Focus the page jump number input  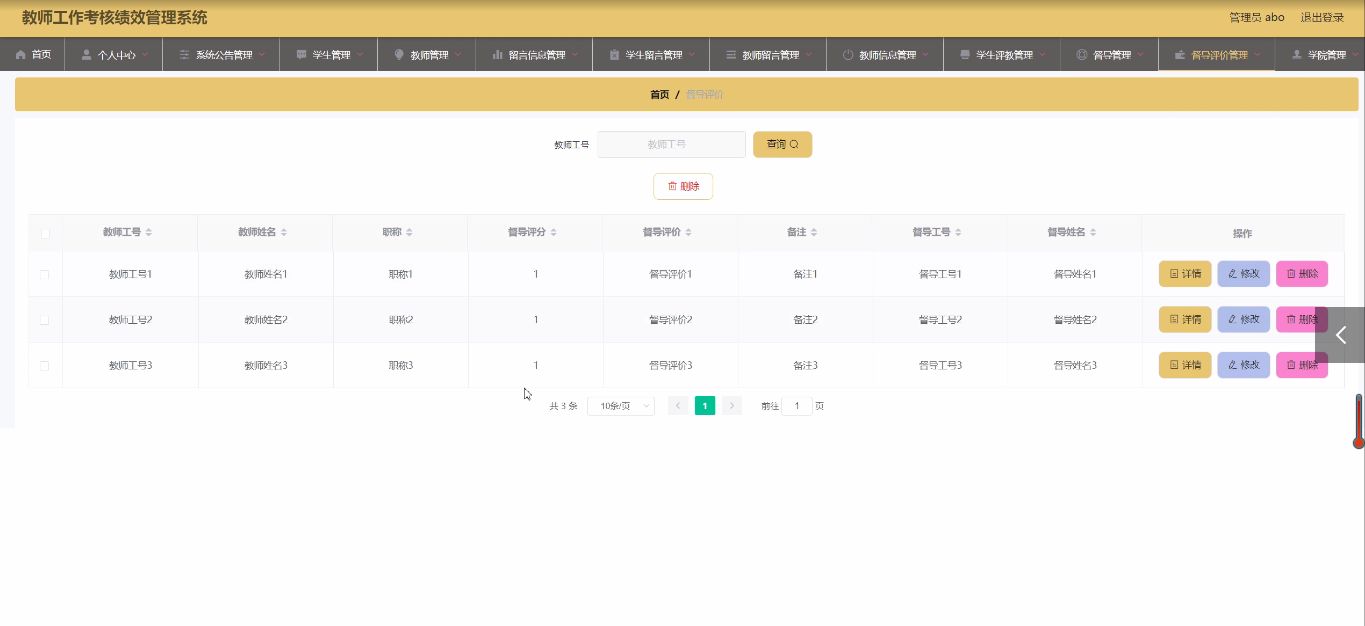[797, 406]
